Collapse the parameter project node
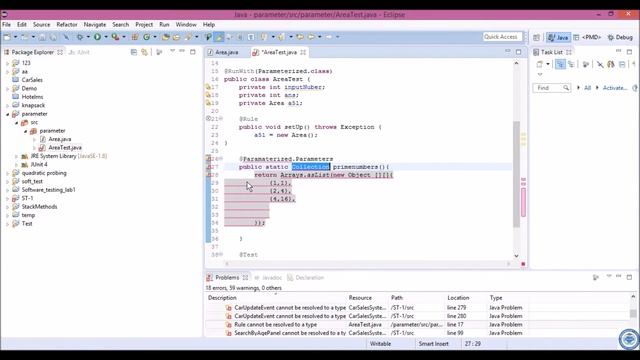The width and height of the screenshot is (640, 360). (7, 114)
